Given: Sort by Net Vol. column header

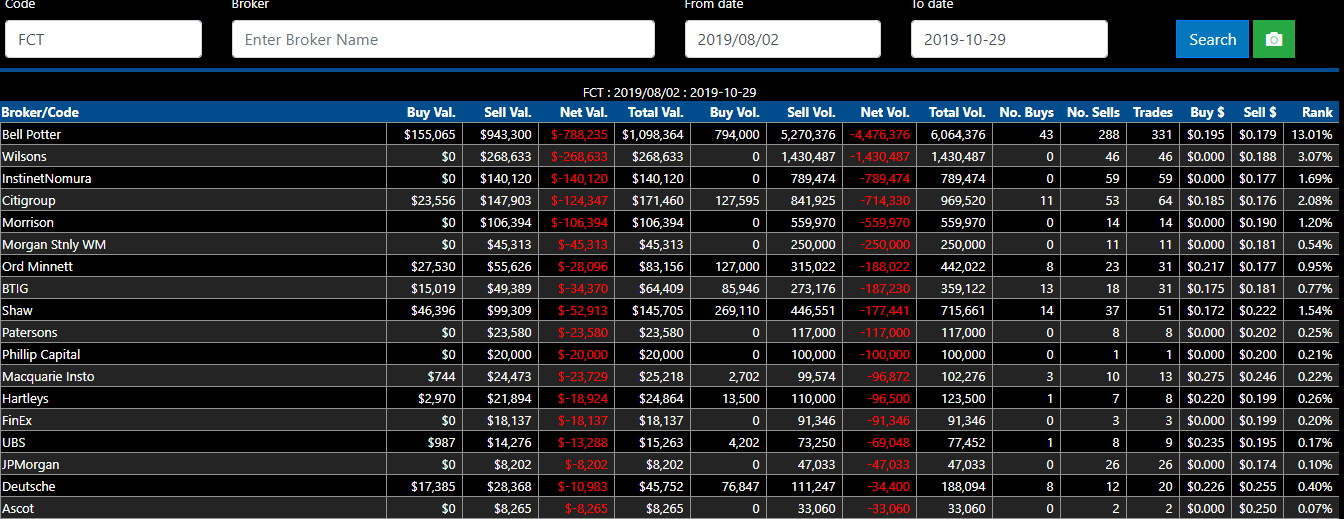Looking at the screenshot, I should pos(886,112).
